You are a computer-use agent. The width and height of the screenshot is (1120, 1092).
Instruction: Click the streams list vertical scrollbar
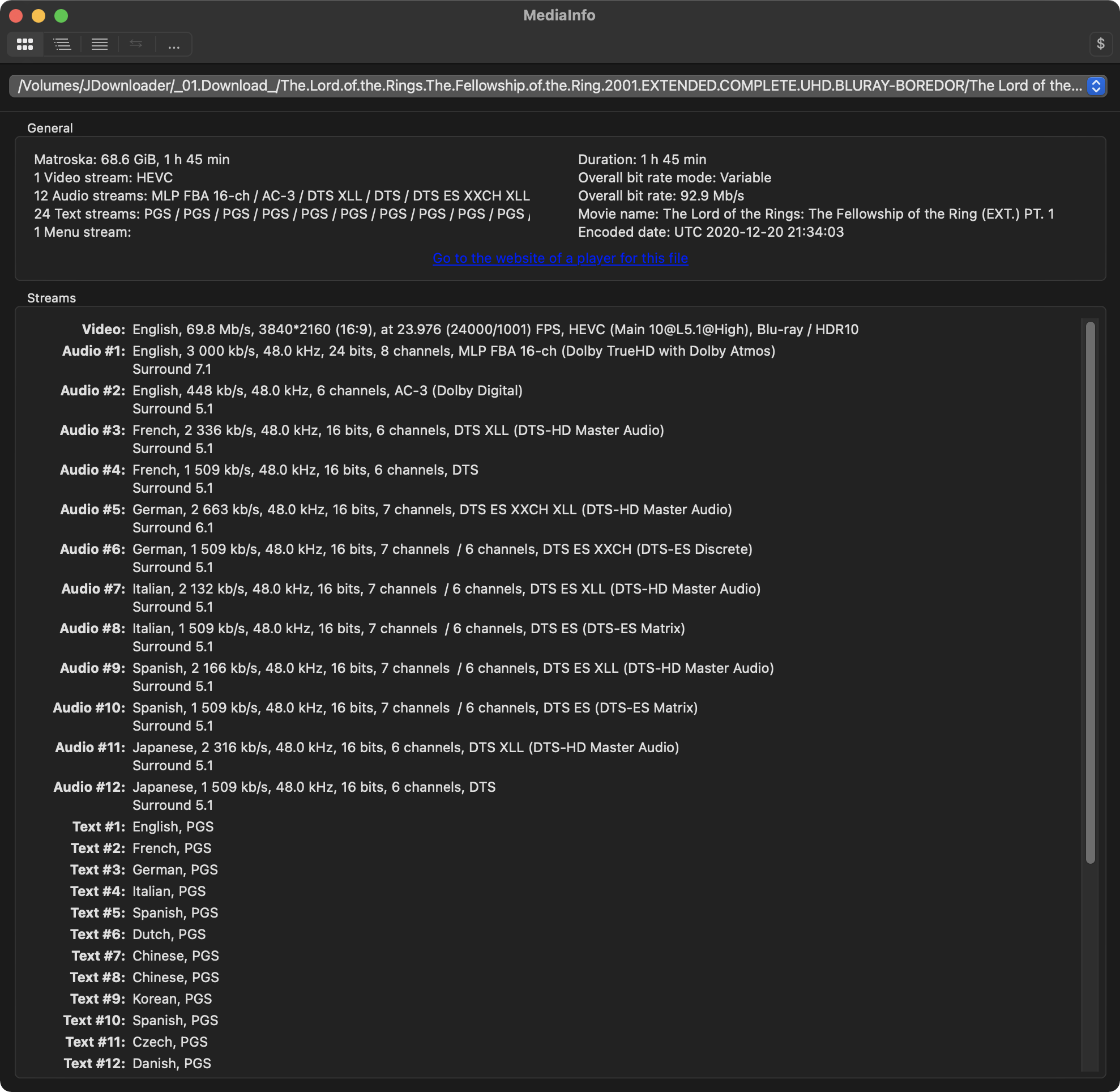point(1090,592)
